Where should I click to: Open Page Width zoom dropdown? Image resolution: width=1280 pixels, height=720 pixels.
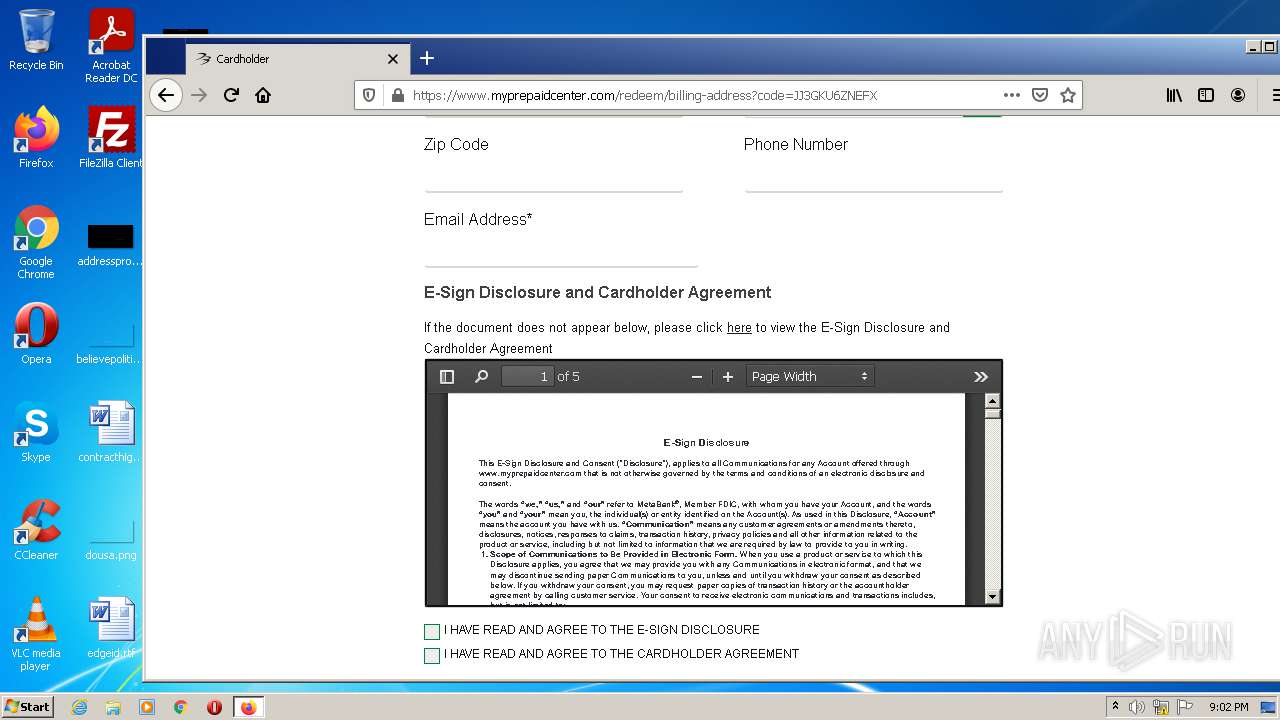tap(810, 376)
